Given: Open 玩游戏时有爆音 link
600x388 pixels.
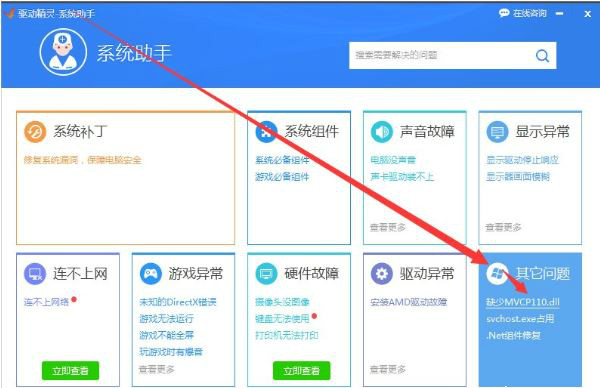Looking at the screenshot, I should click(x=171, y=352).
